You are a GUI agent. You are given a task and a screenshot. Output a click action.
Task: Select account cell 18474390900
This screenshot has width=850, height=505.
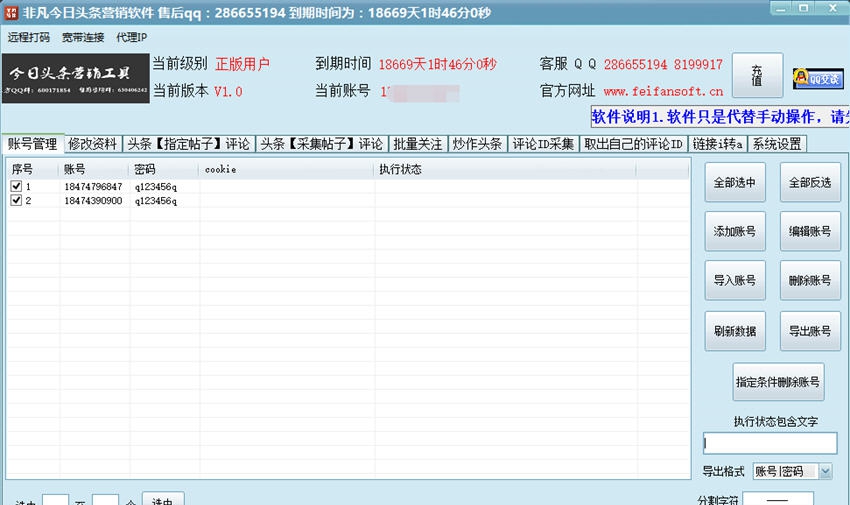click(x=93, y=200)
